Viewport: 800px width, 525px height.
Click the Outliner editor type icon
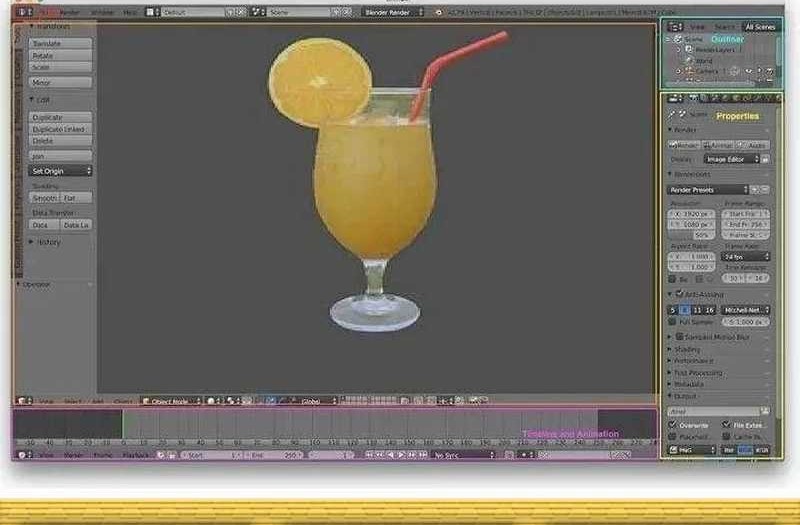pyautogui.click(x=674, y=27)
